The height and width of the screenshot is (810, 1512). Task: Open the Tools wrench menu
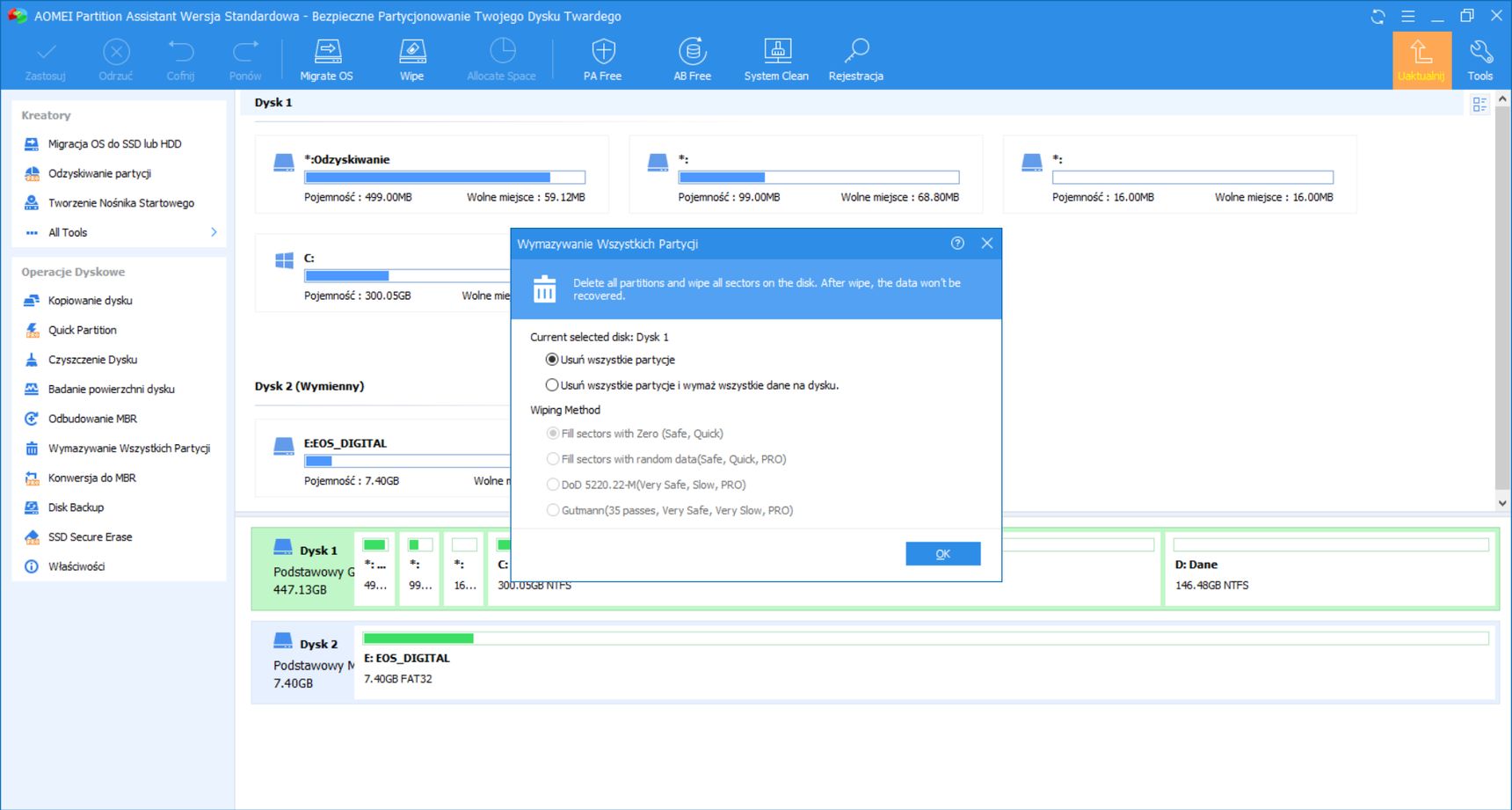[1480, 59]
